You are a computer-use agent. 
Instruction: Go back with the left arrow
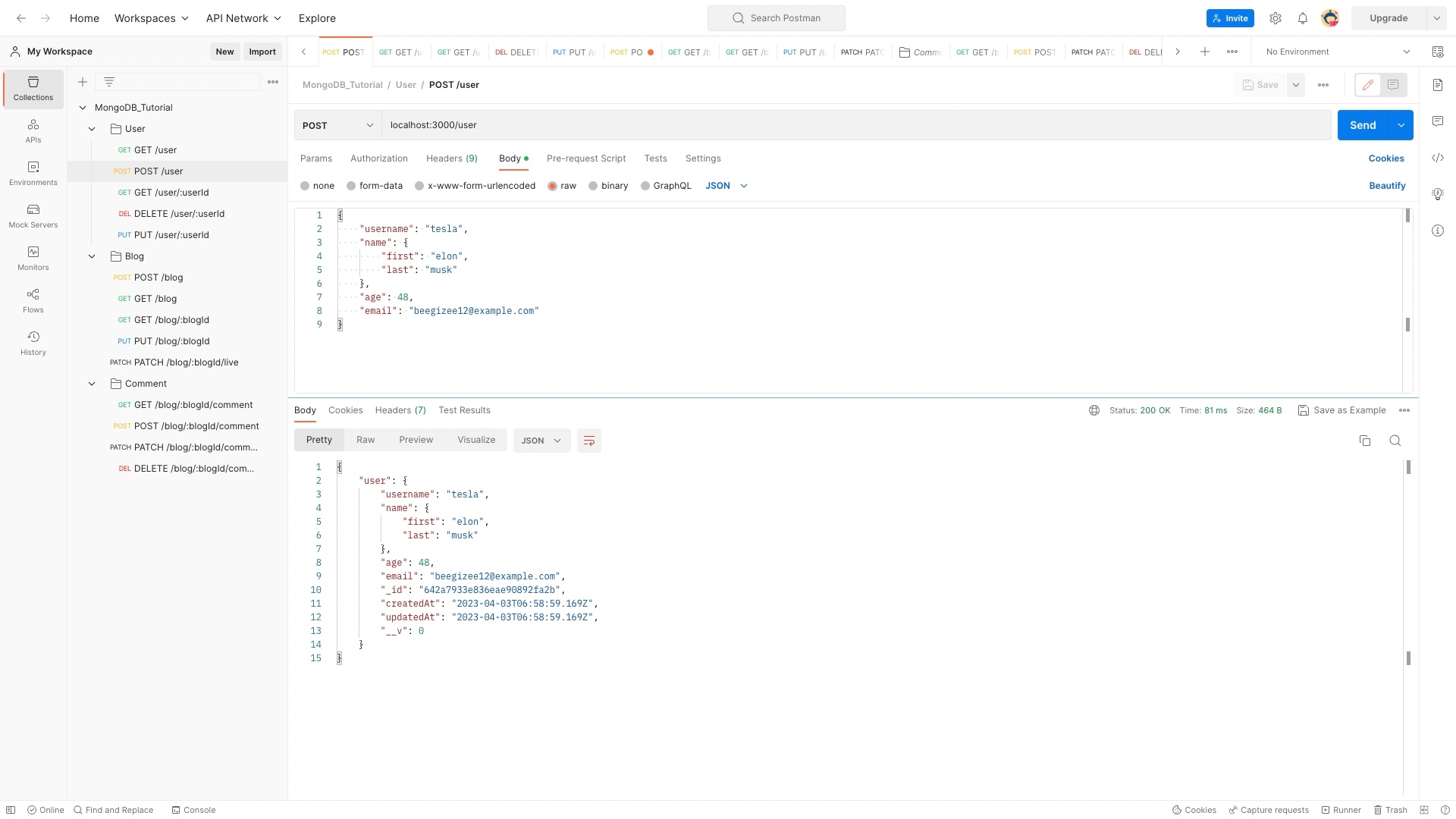point(21,18)
